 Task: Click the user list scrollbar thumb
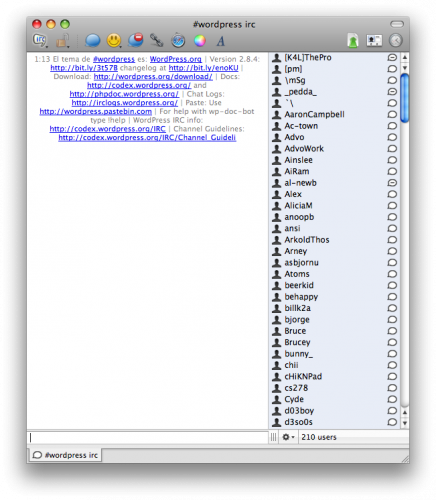(405, 98)
